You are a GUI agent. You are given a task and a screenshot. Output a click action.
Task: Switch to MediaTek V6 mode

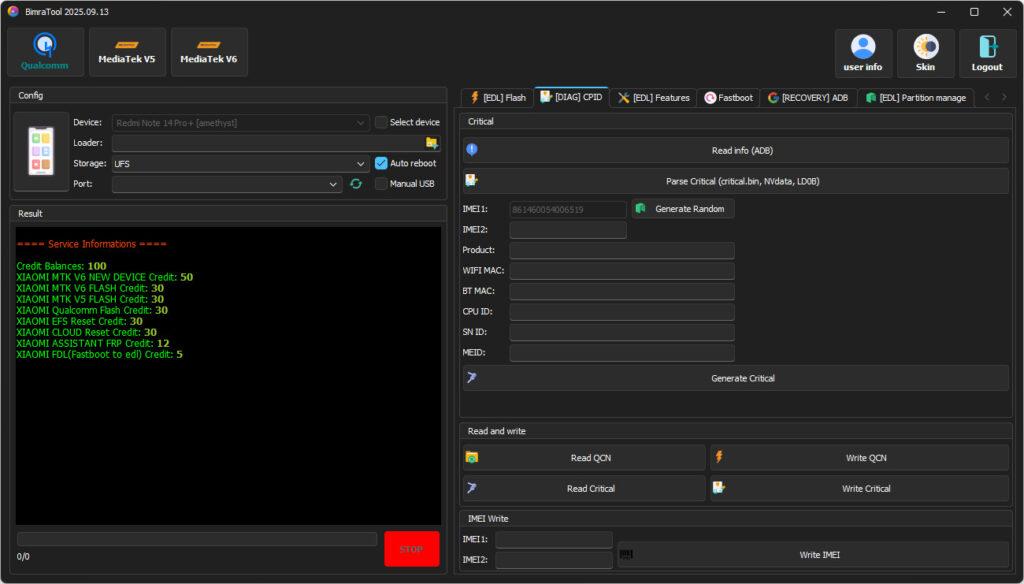click(209, 52)
